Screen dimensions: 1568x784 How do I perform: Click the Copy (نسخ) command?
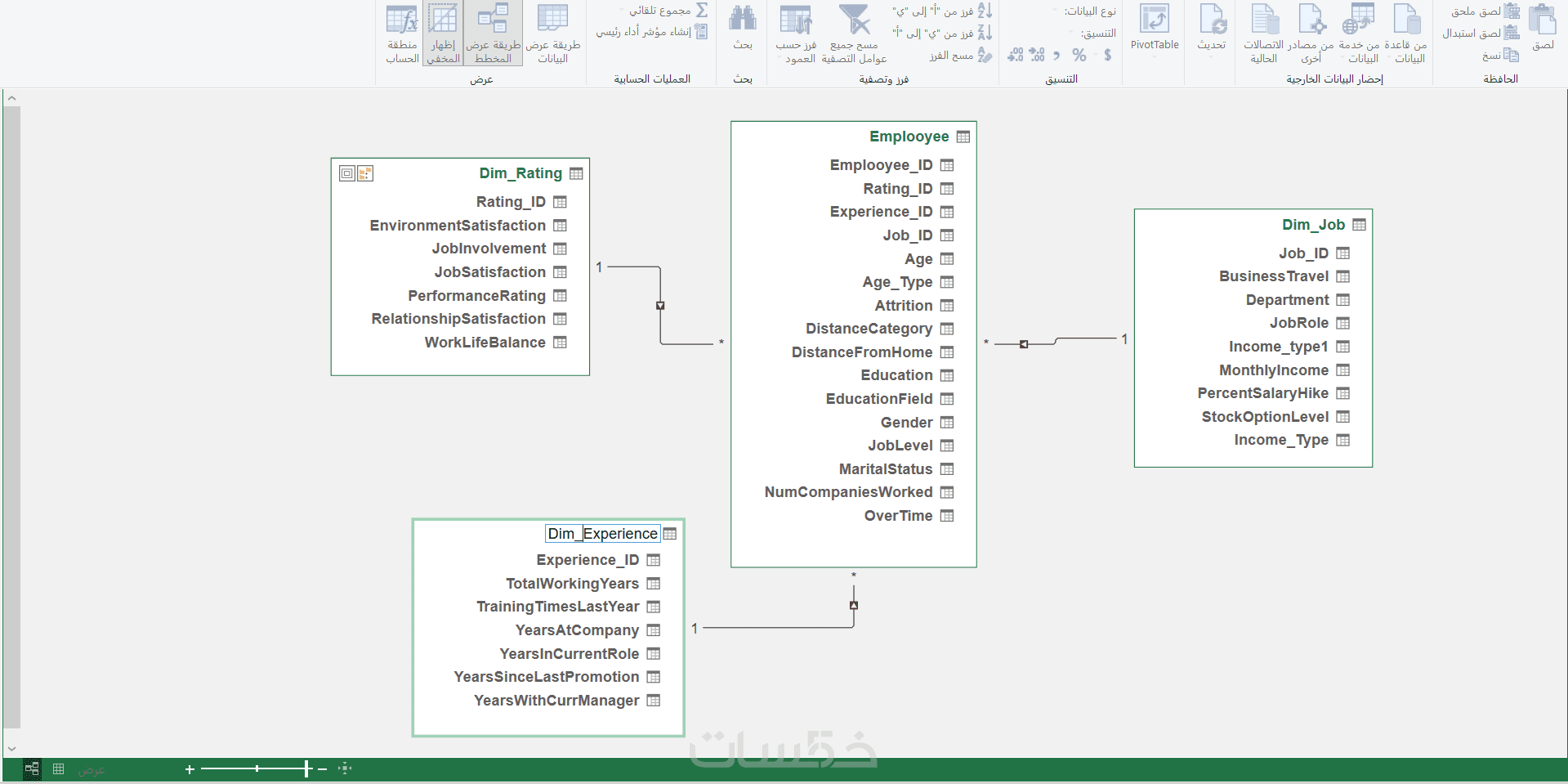point(1500,56)
